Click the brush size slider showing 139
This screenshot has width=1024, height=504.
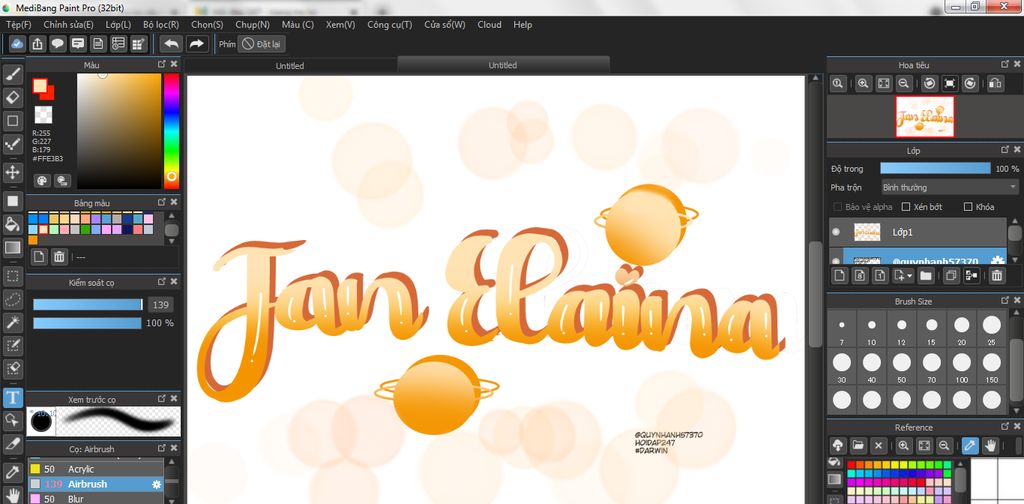(88, 304)
